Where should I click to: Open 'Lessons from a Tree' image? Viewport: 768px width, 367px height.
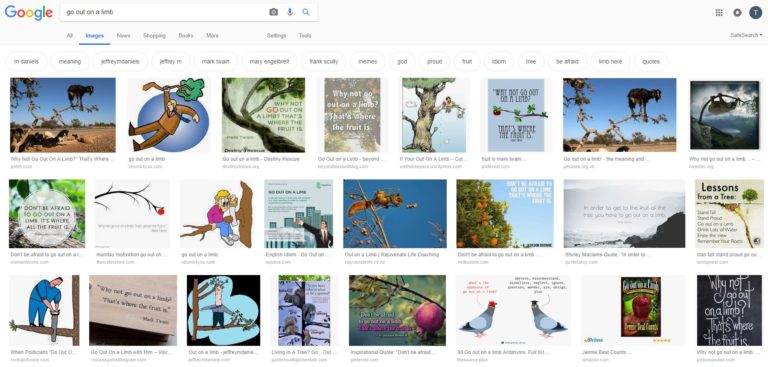(729, 214)
